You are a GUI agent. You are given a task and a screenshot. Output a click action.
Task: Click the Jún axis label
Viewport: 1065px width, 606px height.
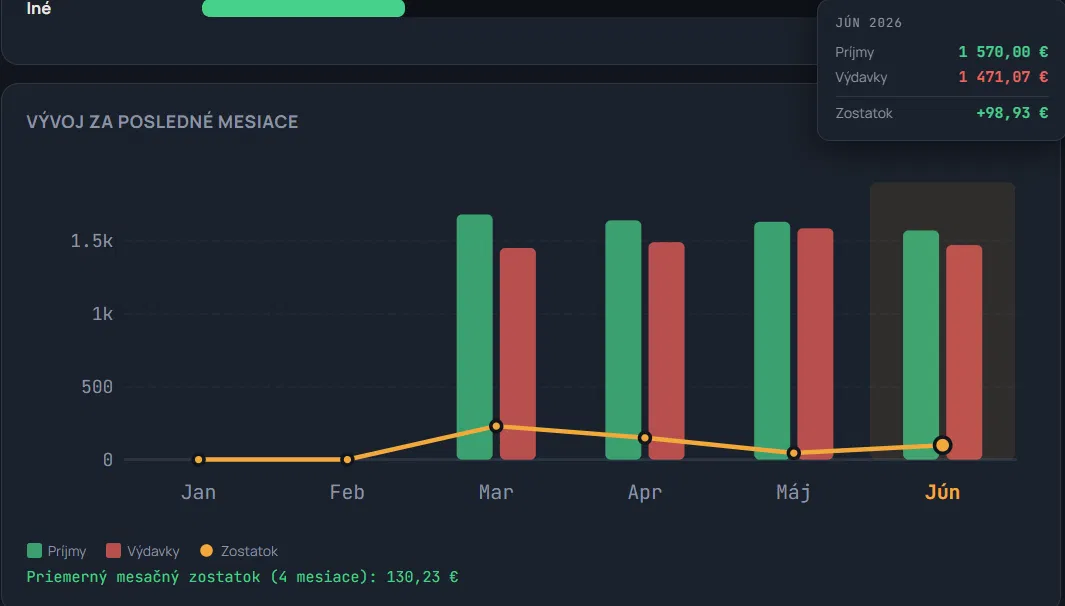click(x=942, y=492)
